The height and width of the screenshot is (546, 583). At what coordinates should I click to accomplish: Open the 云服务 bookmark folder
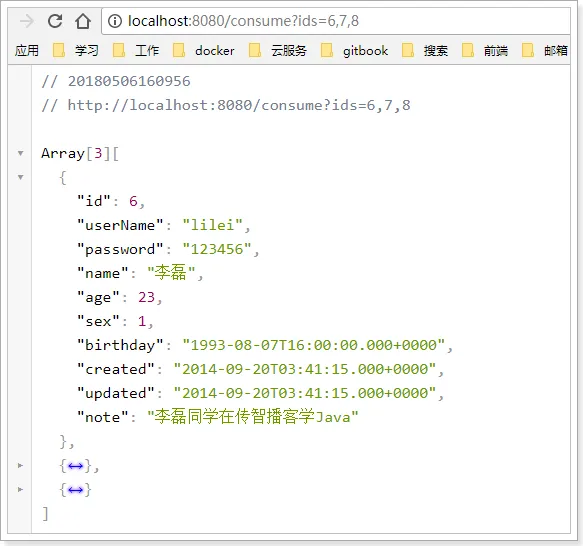pos(278,50)
